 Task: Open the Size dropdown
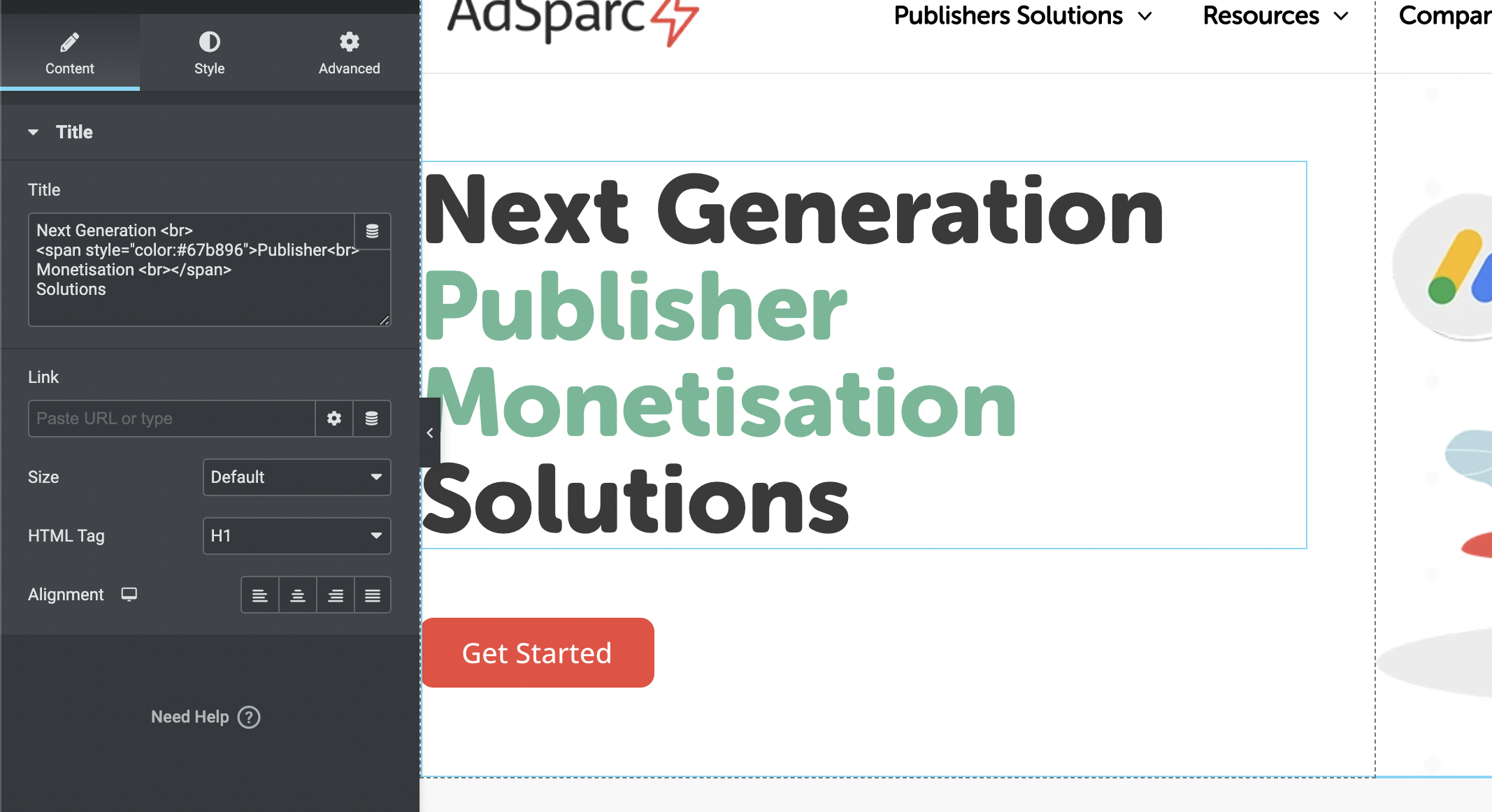coord(296,477)
